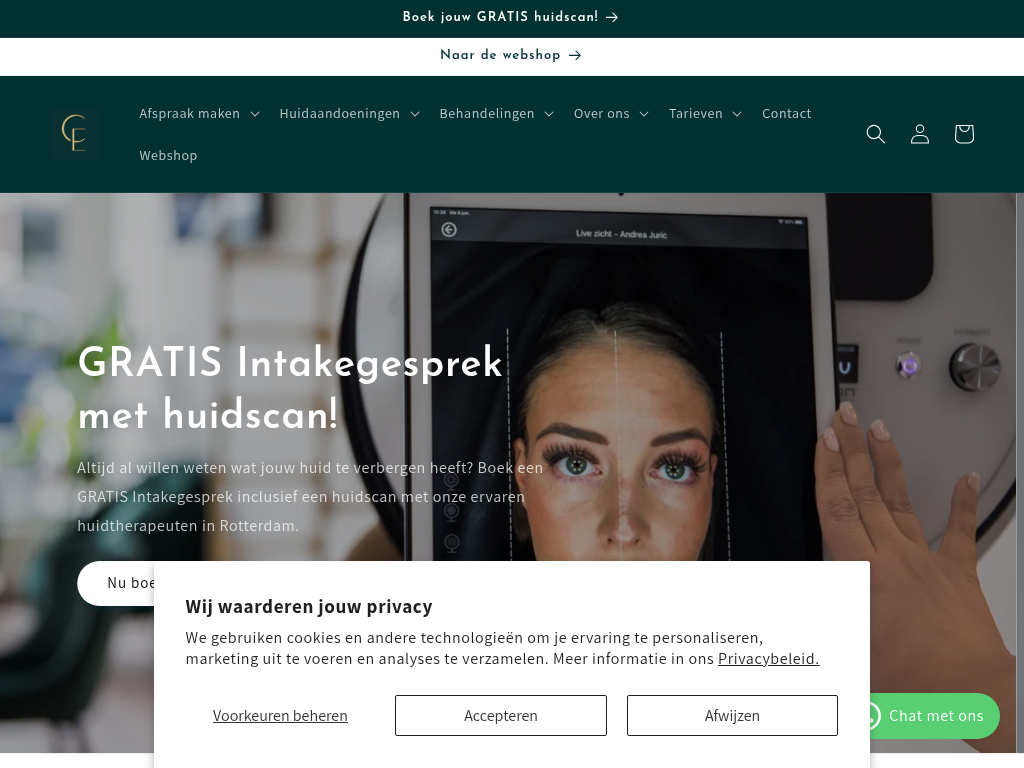Expand the Tarieven dropdown
1024x768 pixels.
point(705,114)
